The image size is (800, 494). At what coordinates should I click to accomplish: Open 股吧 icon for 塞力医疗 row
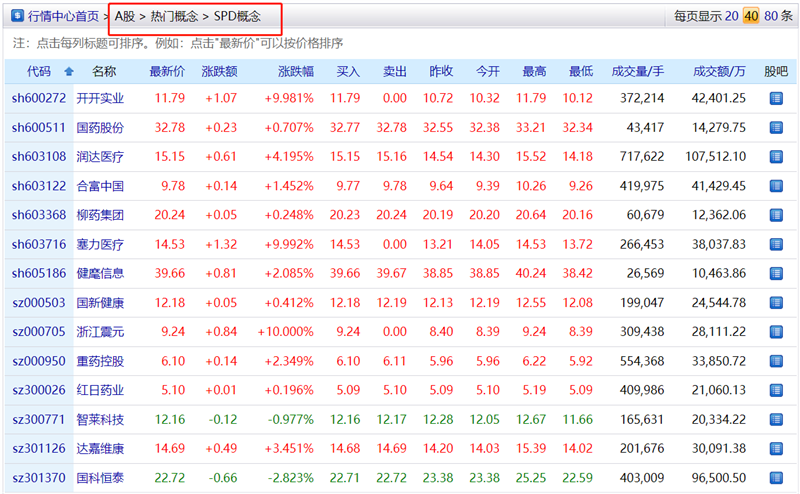pyautogui.click(x=776, y=244)
